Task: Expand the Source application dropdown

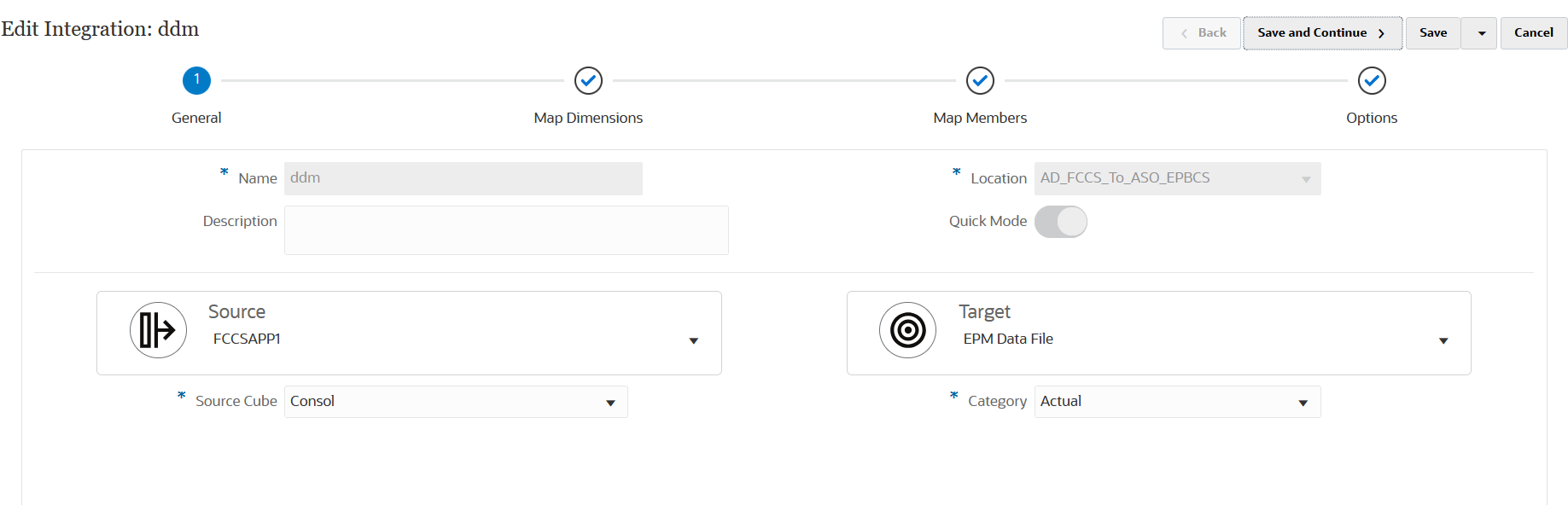Action: tap(693, 340)
